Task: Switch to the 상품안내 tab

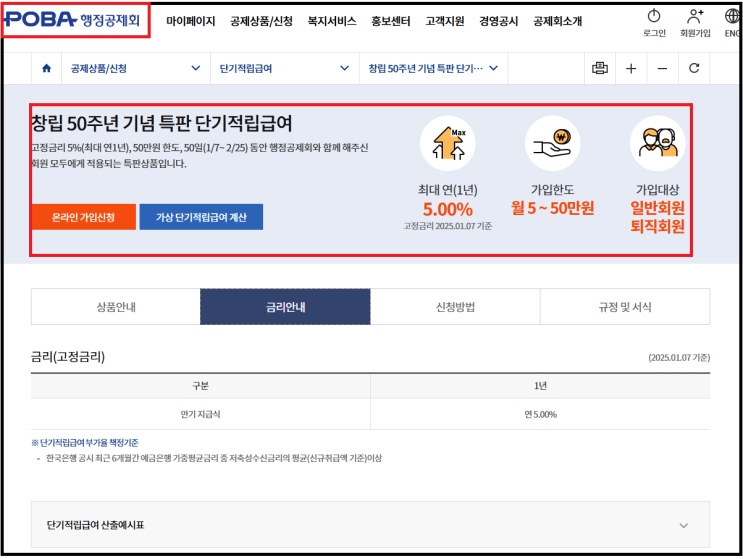Action: coord(116,307)
